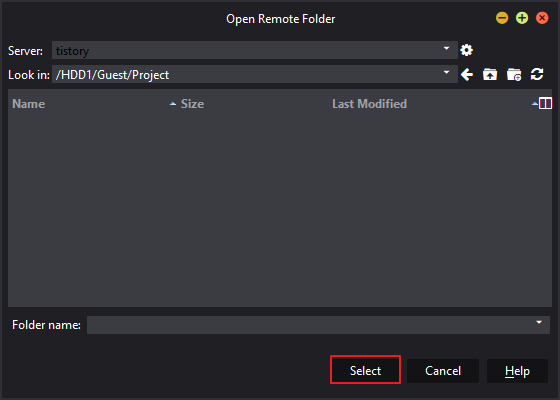Go up to the parent folder

pos(490,75)
